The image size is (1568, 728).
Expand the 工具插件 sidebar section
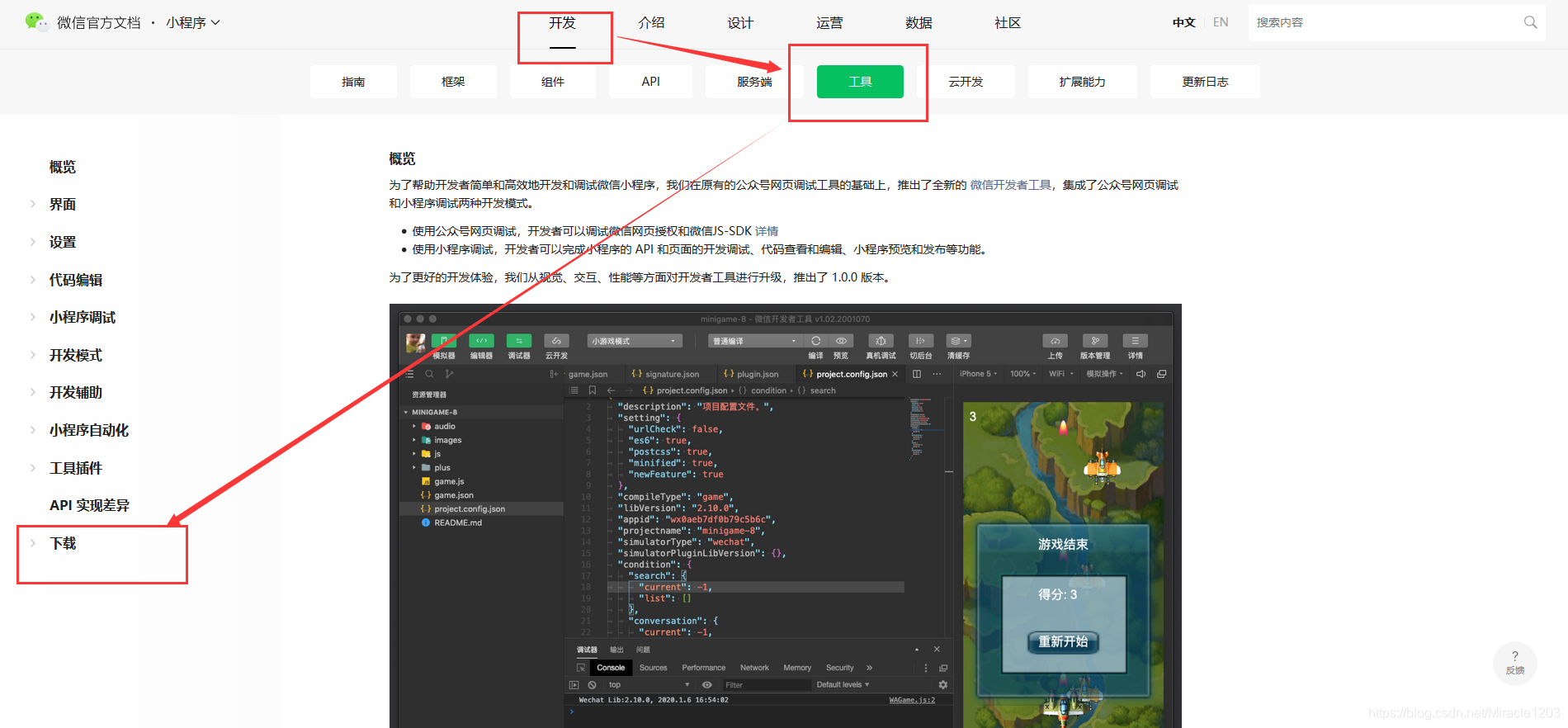point(76,468)
